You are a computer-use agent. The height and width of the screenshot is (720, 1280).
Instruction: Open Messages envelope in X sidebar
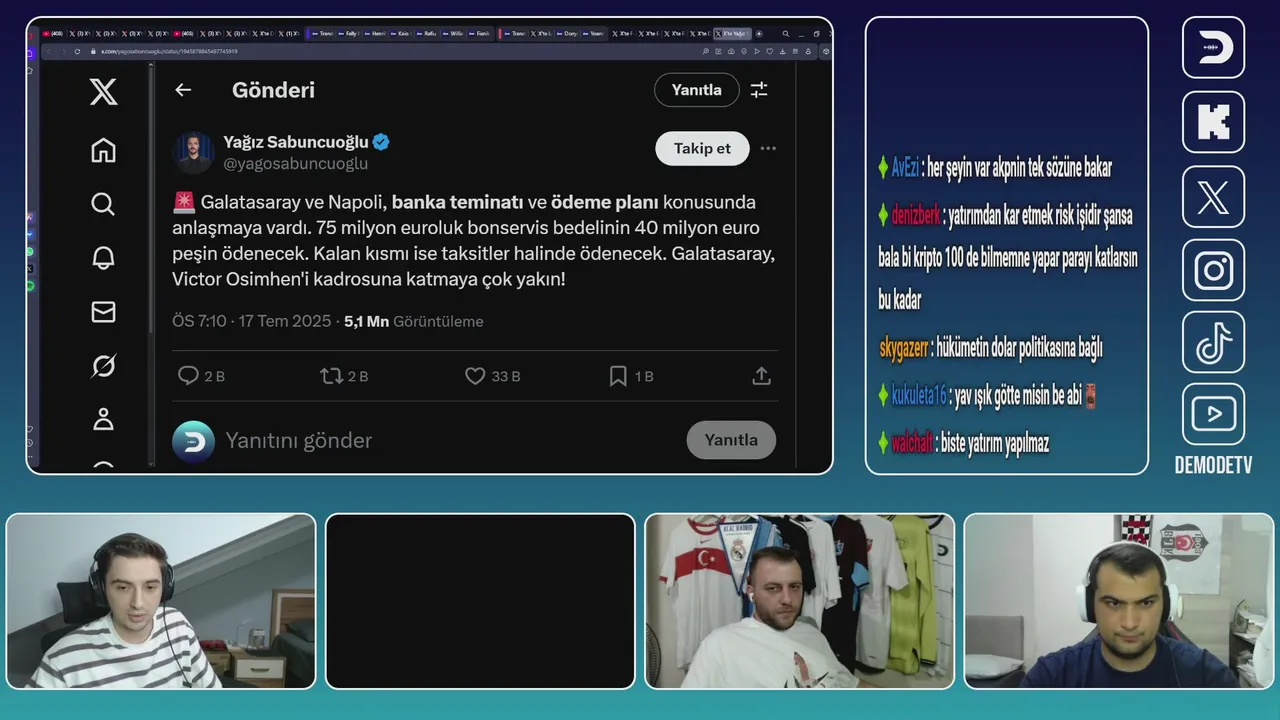click(103, 312)
